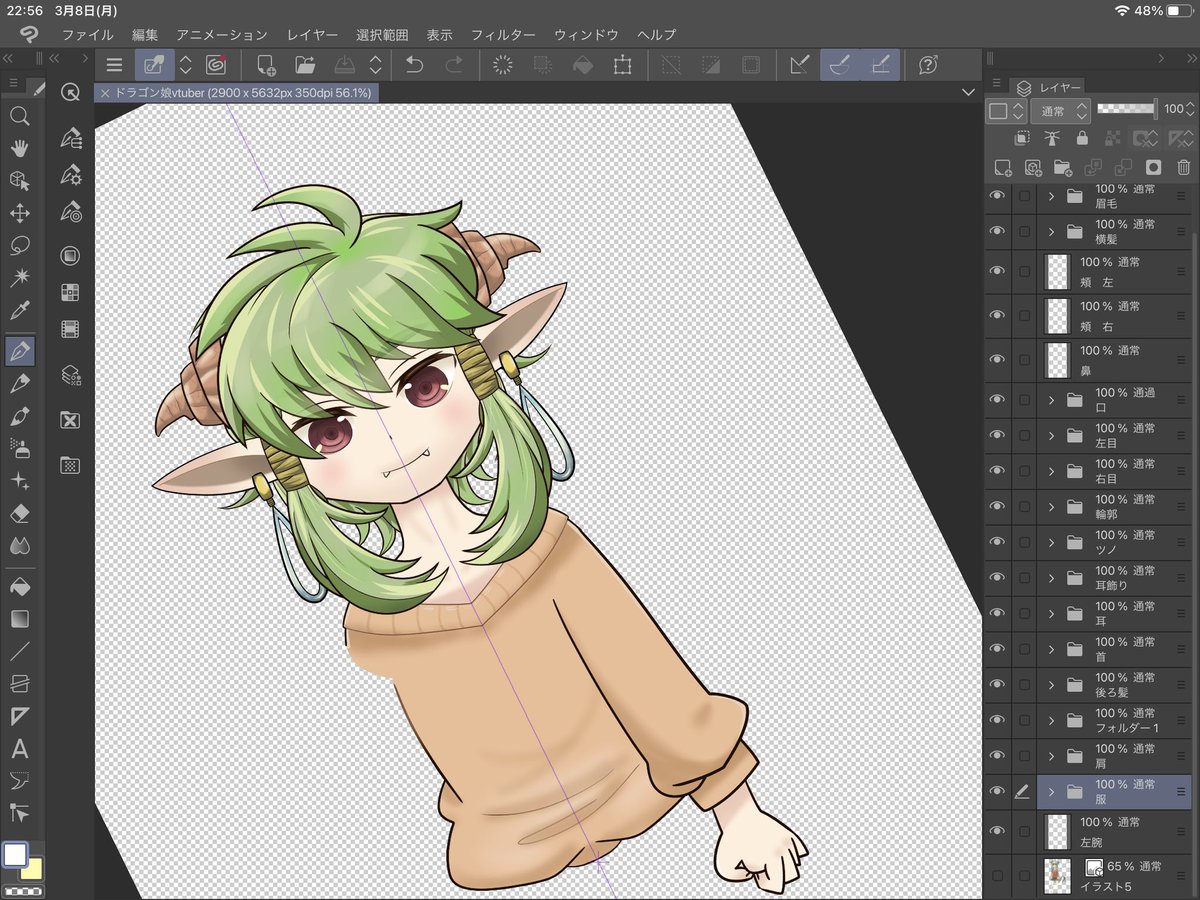Open the help question mark icon
1200x900 pixels.
point(928,65)
